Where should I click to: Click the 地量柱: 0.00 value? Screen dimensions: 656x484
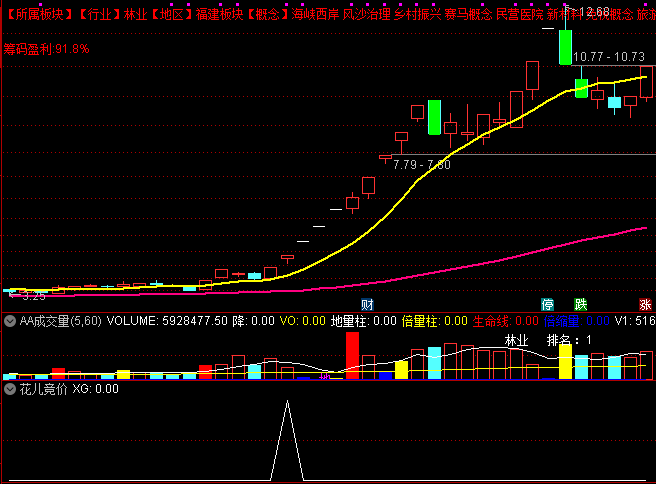(363, 321)
